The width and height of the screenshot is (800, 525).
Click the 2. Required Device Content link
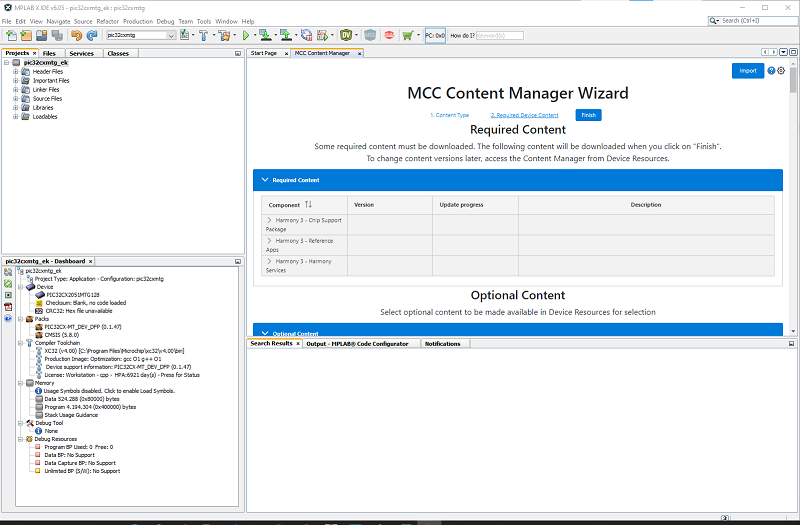pyautogui.click(x=524, y=115)
